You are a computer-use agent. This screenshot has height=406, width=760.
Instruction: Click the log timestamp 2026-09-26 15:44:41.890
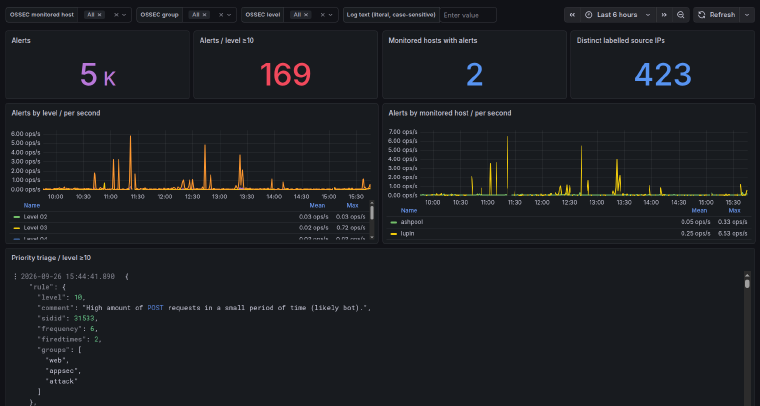point(67,277)
